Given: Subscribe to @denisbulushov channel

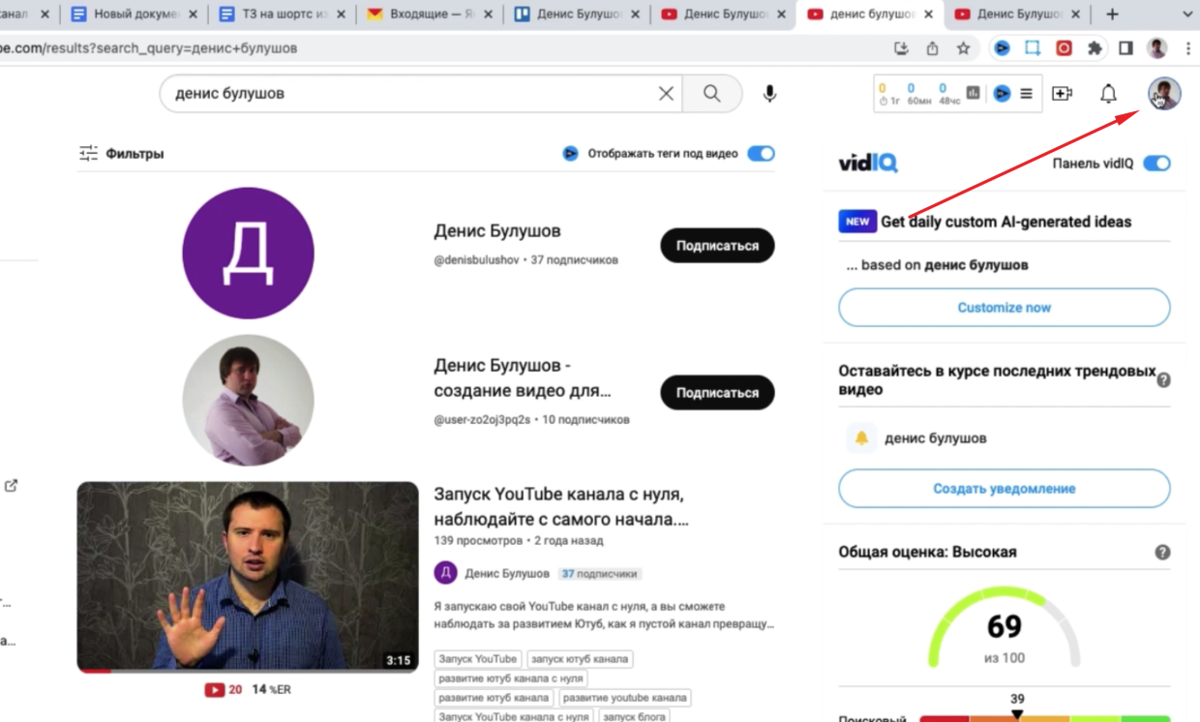Looking at the screenshot, I should pos(717,245).
